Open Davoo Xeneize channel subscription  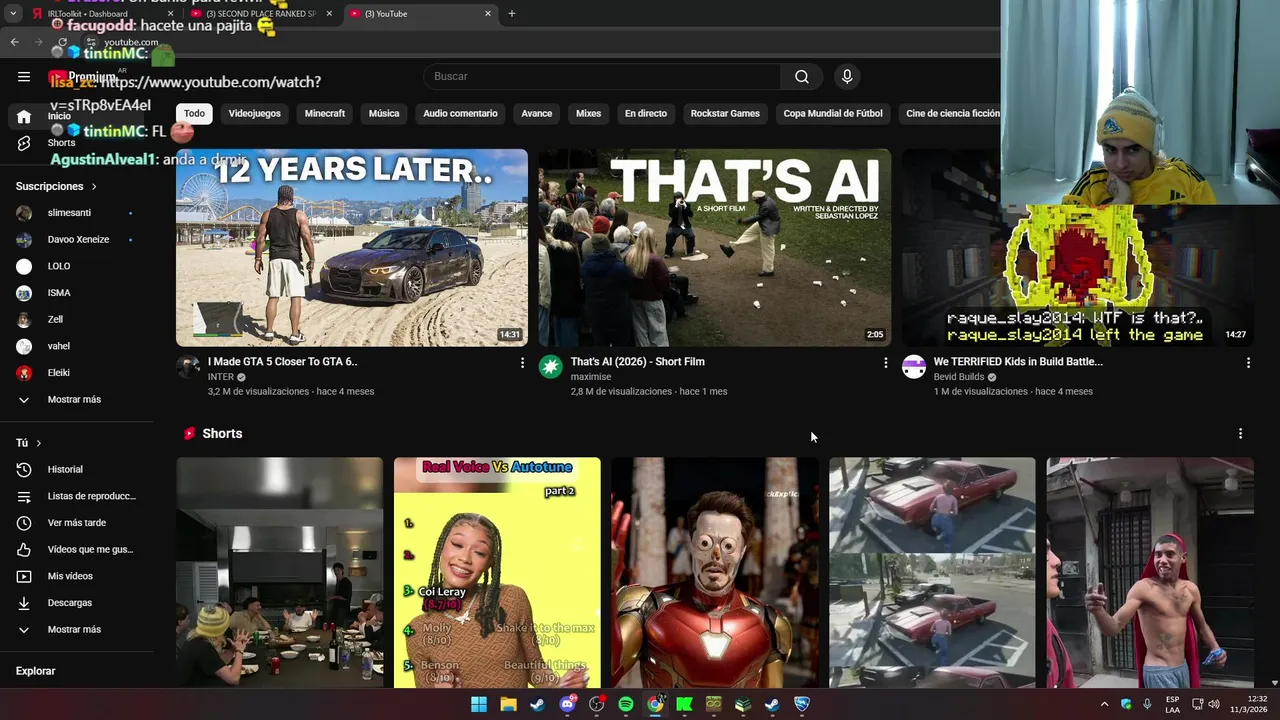75,239
